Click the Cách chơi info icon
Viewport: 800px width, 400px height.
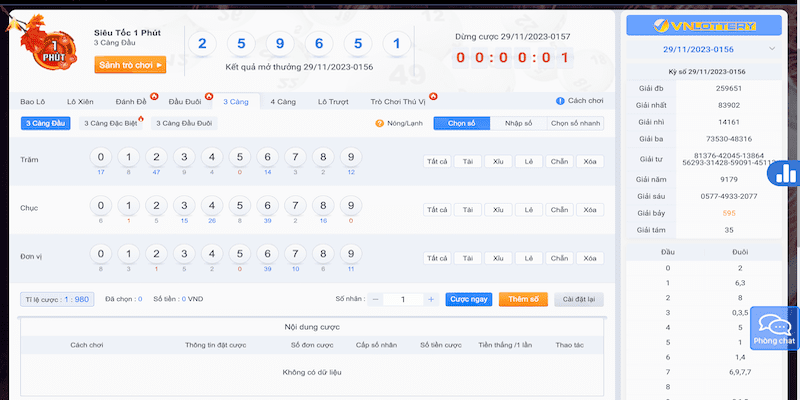click(x=560, y=101)
